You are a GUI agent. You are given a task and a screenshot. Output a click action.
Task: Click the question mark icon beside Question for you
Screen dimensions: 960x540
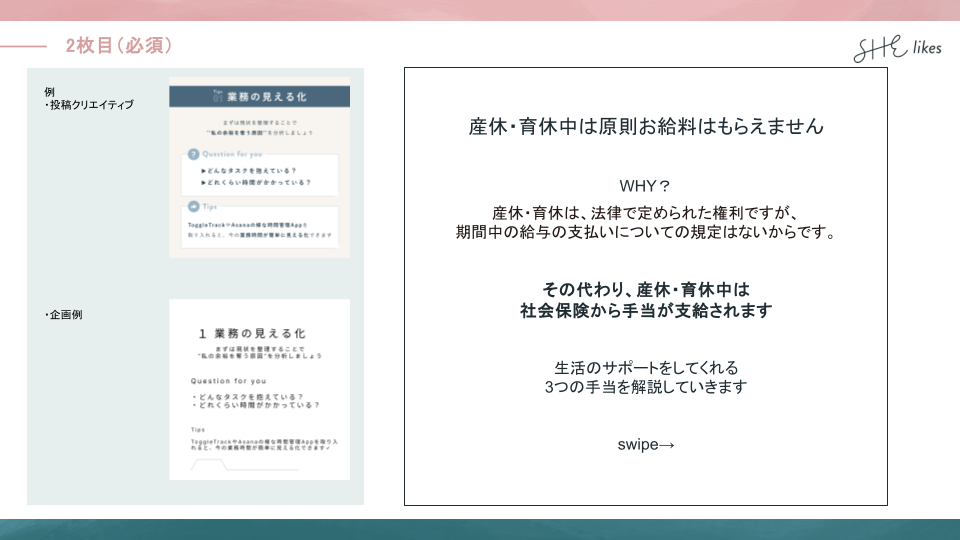pos(193,154)
